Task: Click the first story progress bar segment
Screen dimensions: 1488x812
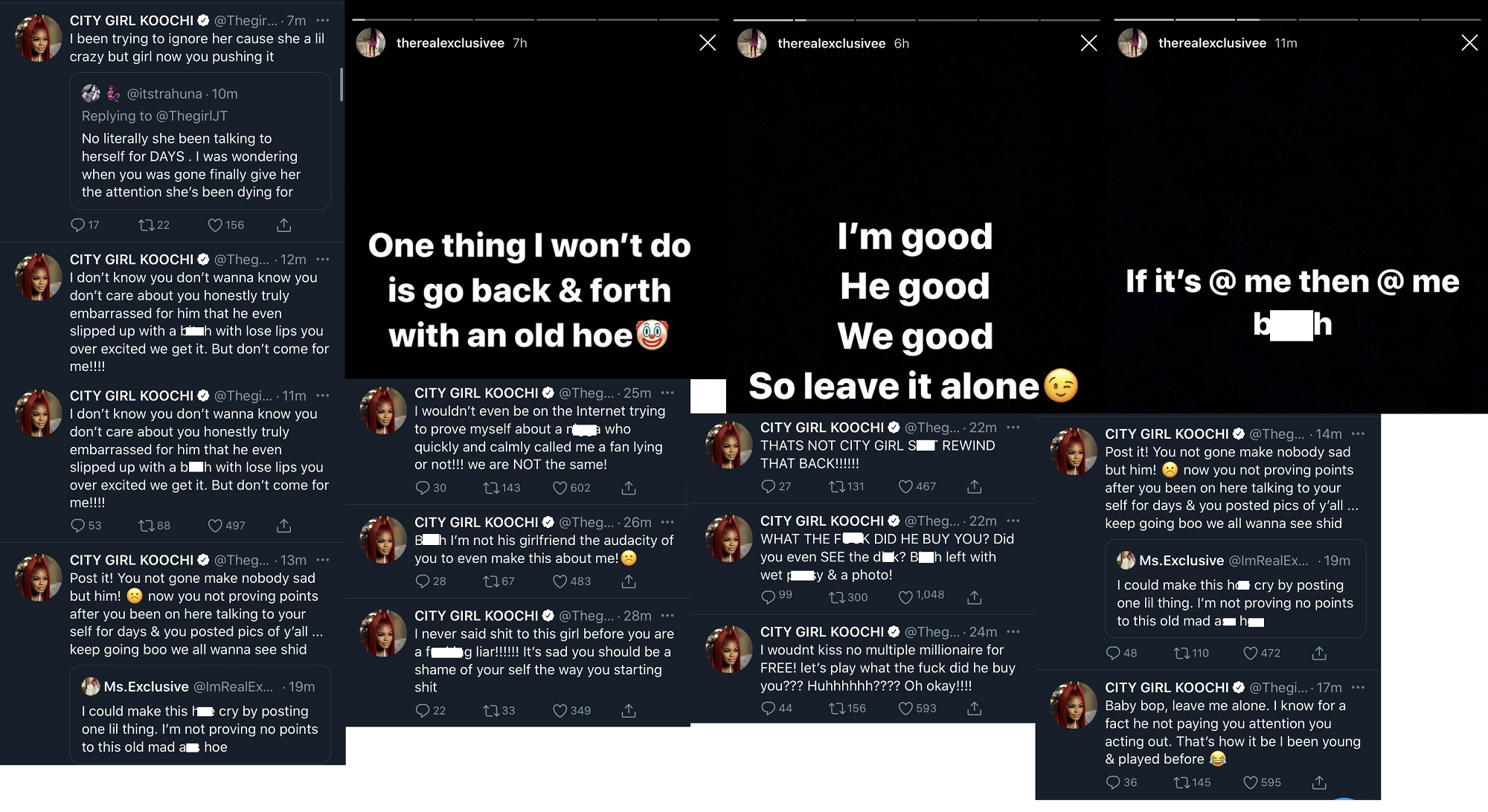Action: (382, 19)
